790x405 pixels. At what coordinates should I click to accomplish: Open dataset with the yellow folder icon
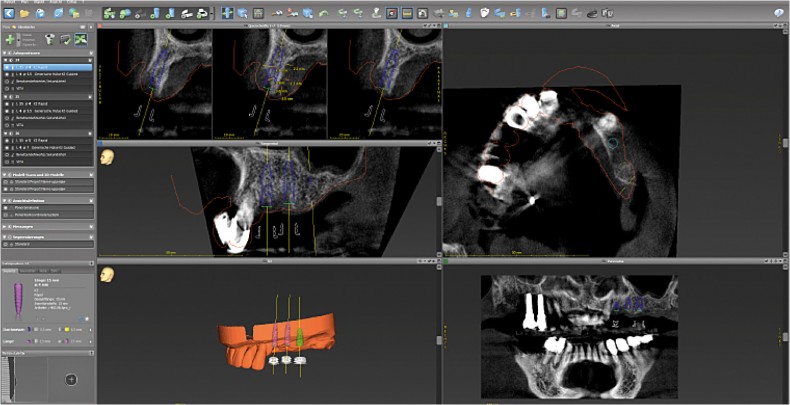25,13
